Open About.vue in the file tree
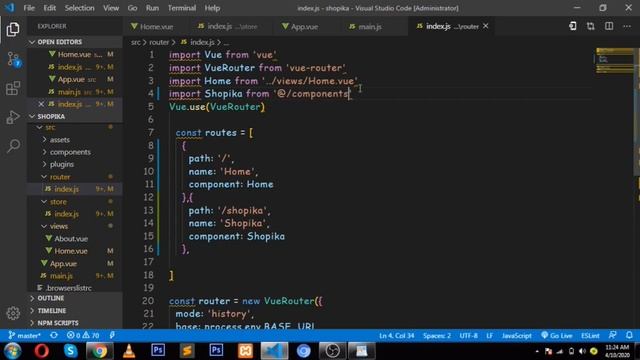 [75, 239]
